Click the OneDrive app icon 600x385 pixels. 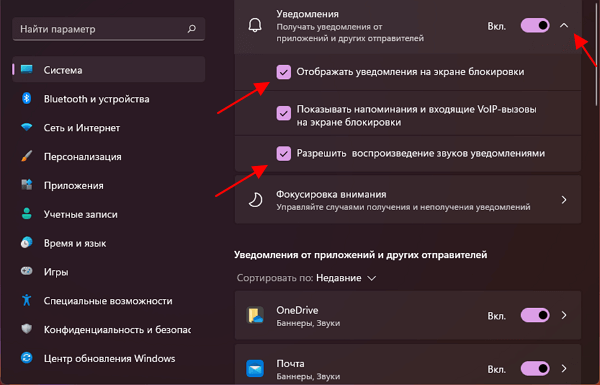(255, 315)
